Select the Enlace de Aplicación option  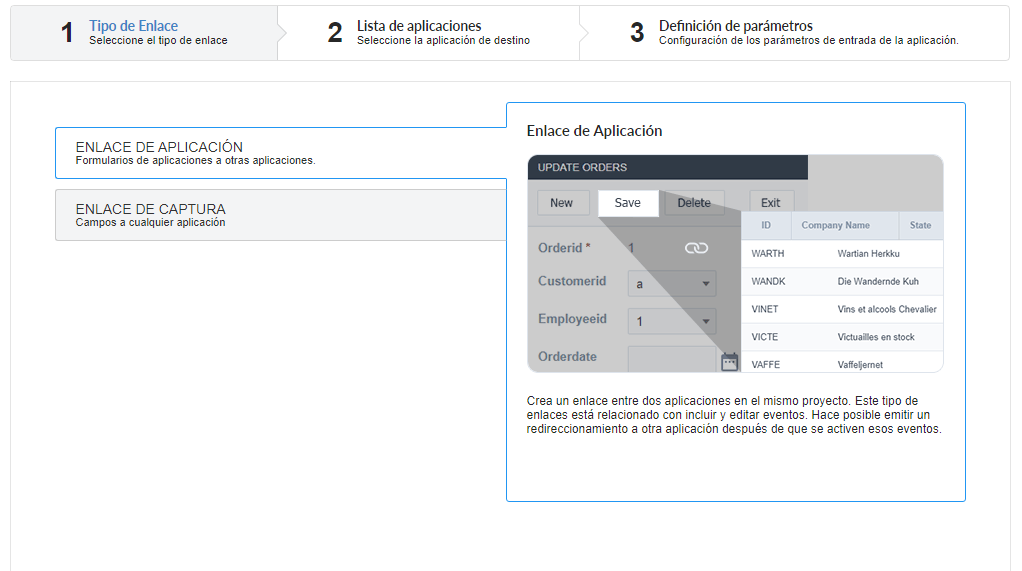[281, 153]
